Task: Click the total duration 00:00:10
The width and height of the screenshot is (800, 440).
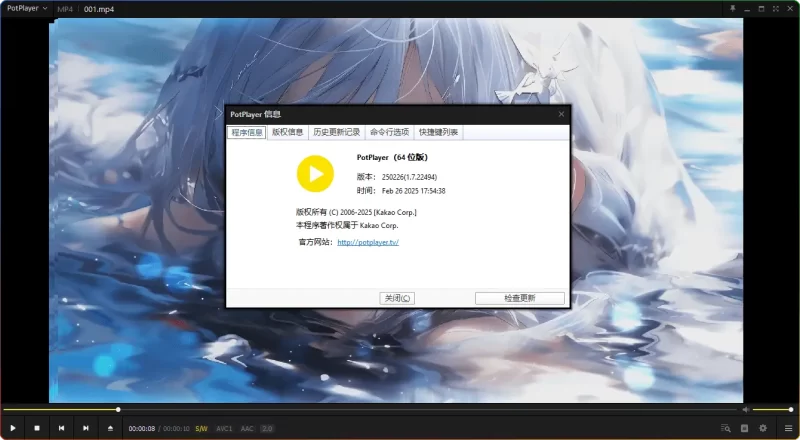Action: click(176, 429)
